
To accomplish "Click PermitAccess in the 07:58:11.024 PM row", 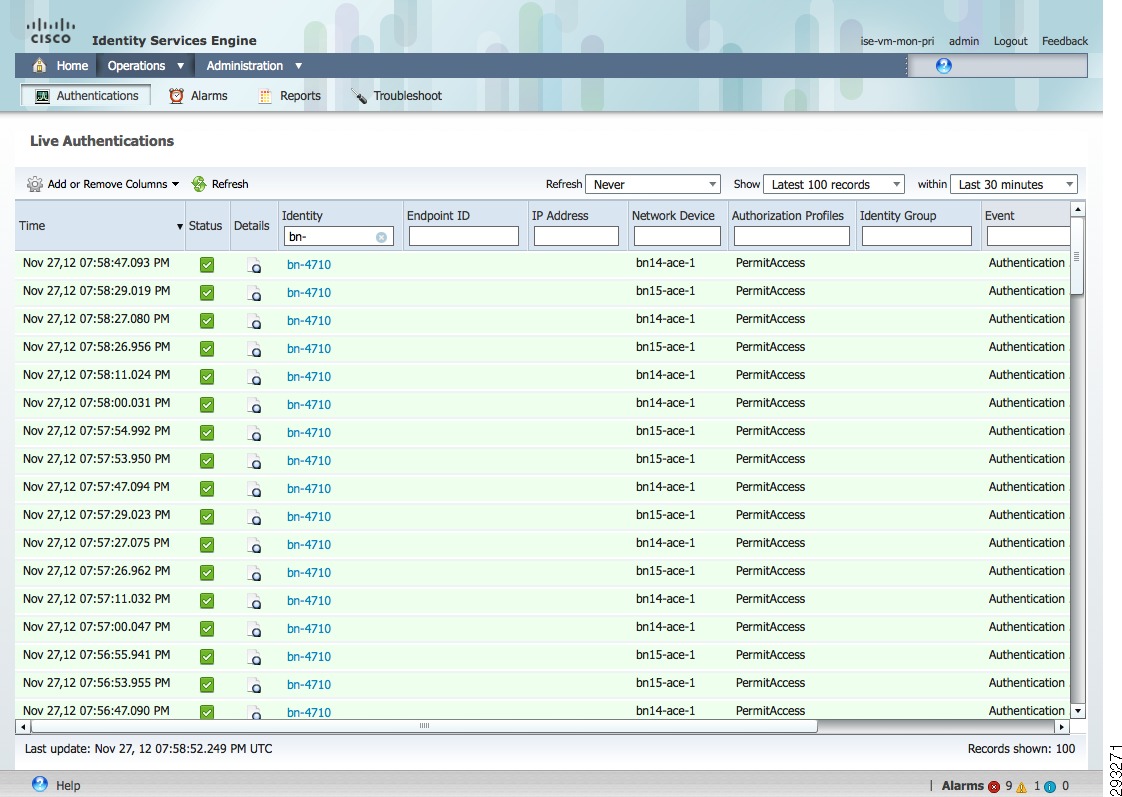I will click(x=771, y=375).
